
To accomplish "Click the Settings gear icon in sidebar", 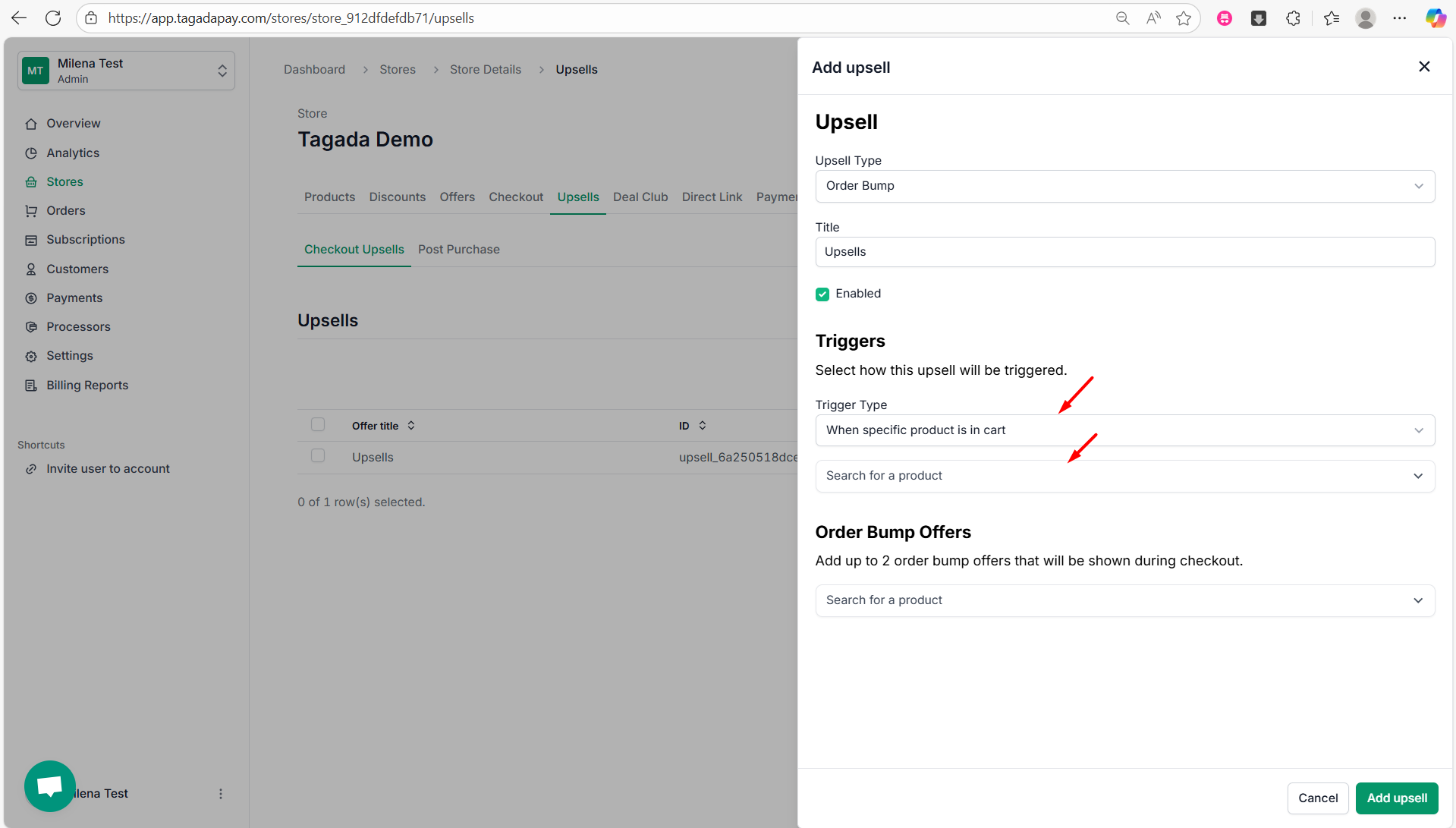I will coord(31,356).
